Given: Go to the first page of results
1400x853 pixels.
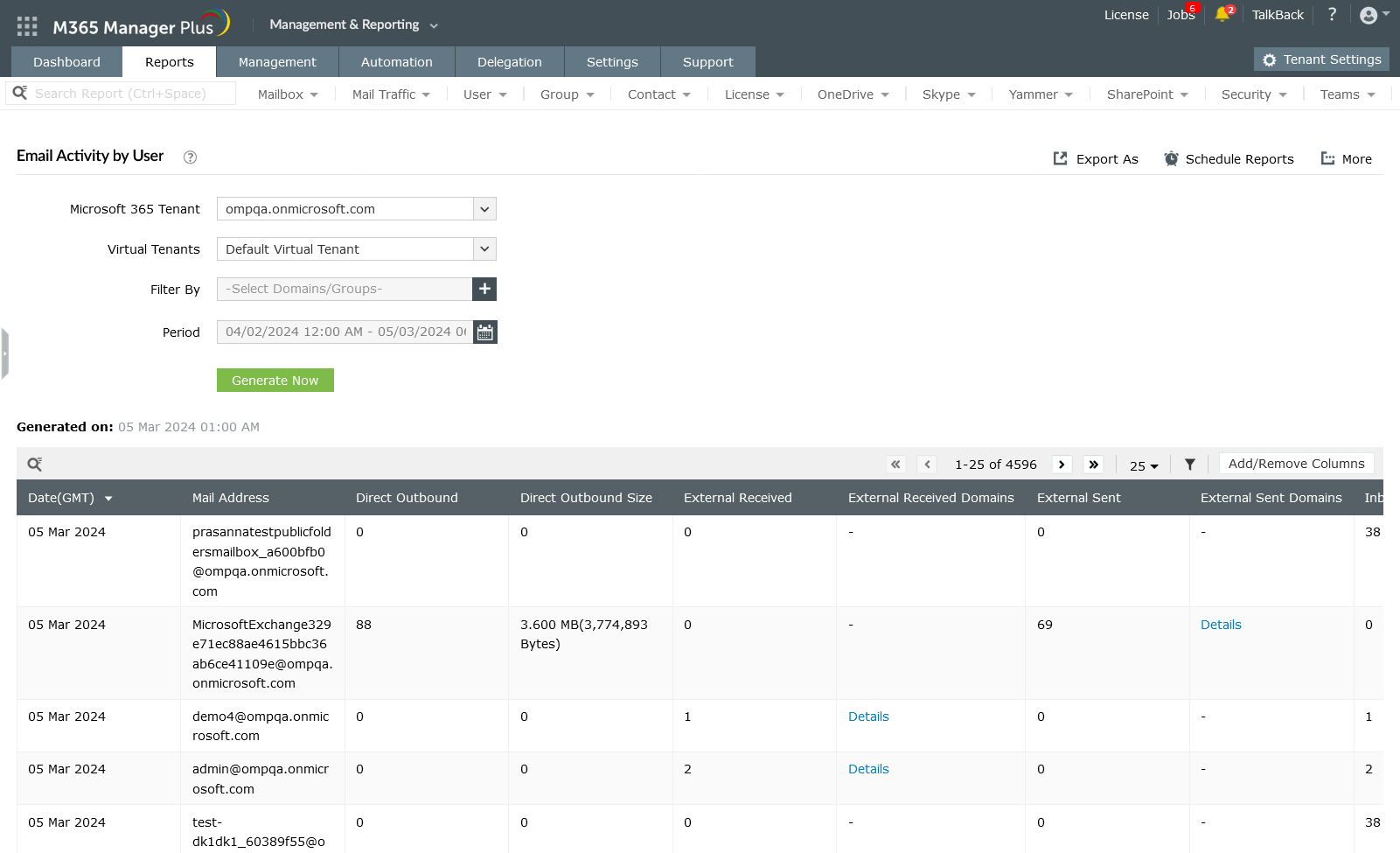Looking at the screenshot, I should tap(895, 465).
